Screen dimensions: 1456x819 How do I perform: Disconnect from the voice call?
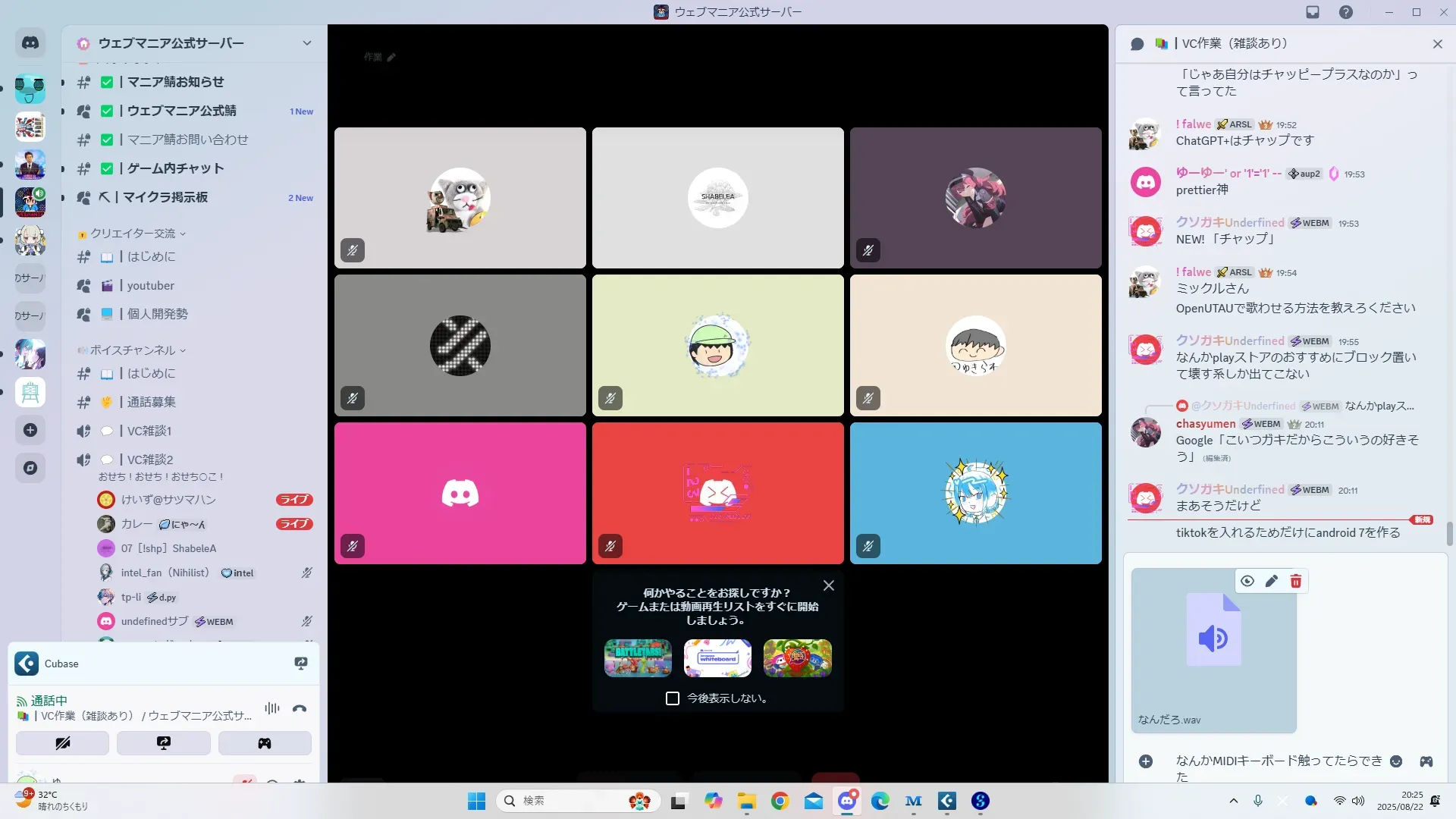[300, 708]
